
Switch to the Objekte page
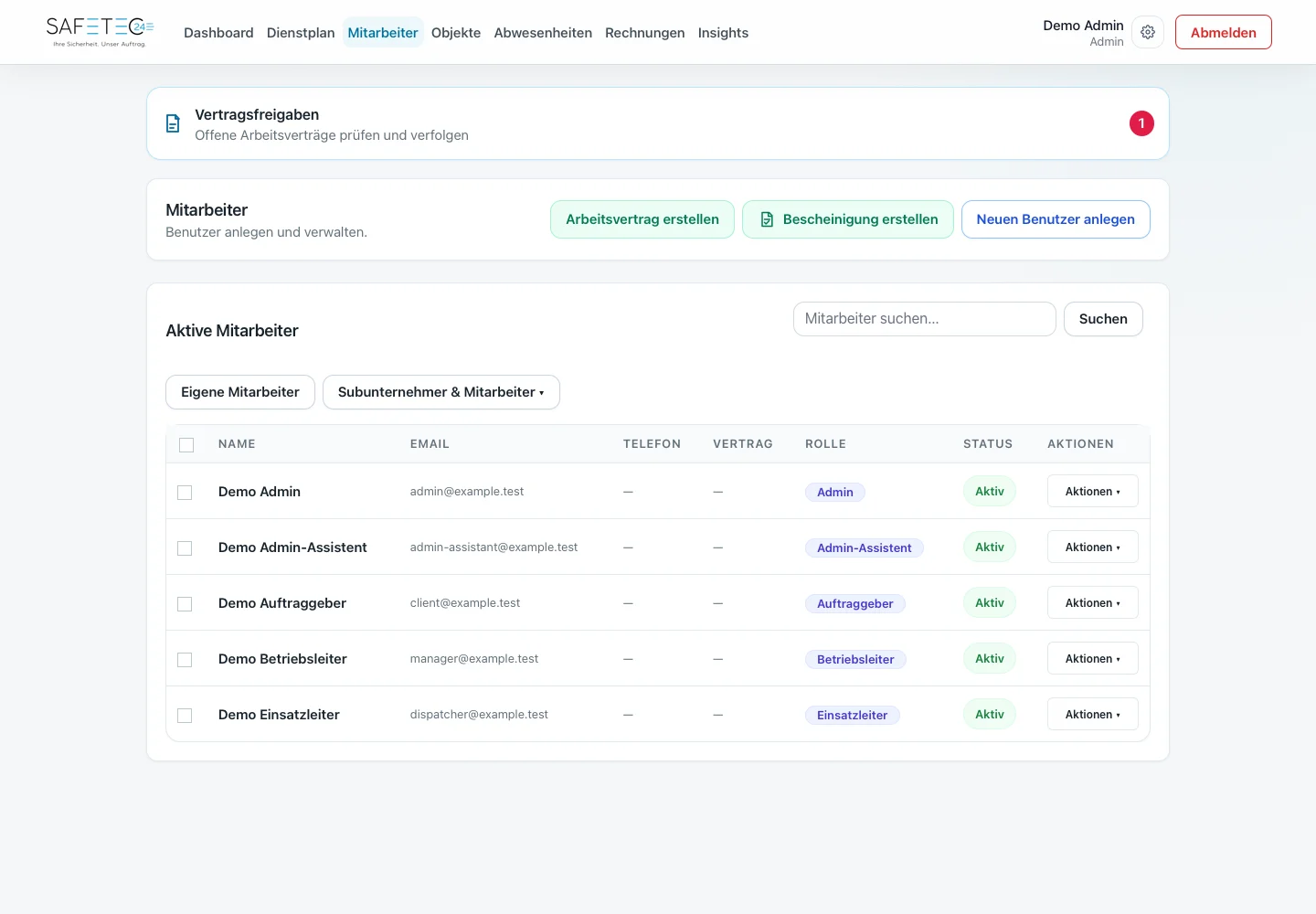coord(456,33)
